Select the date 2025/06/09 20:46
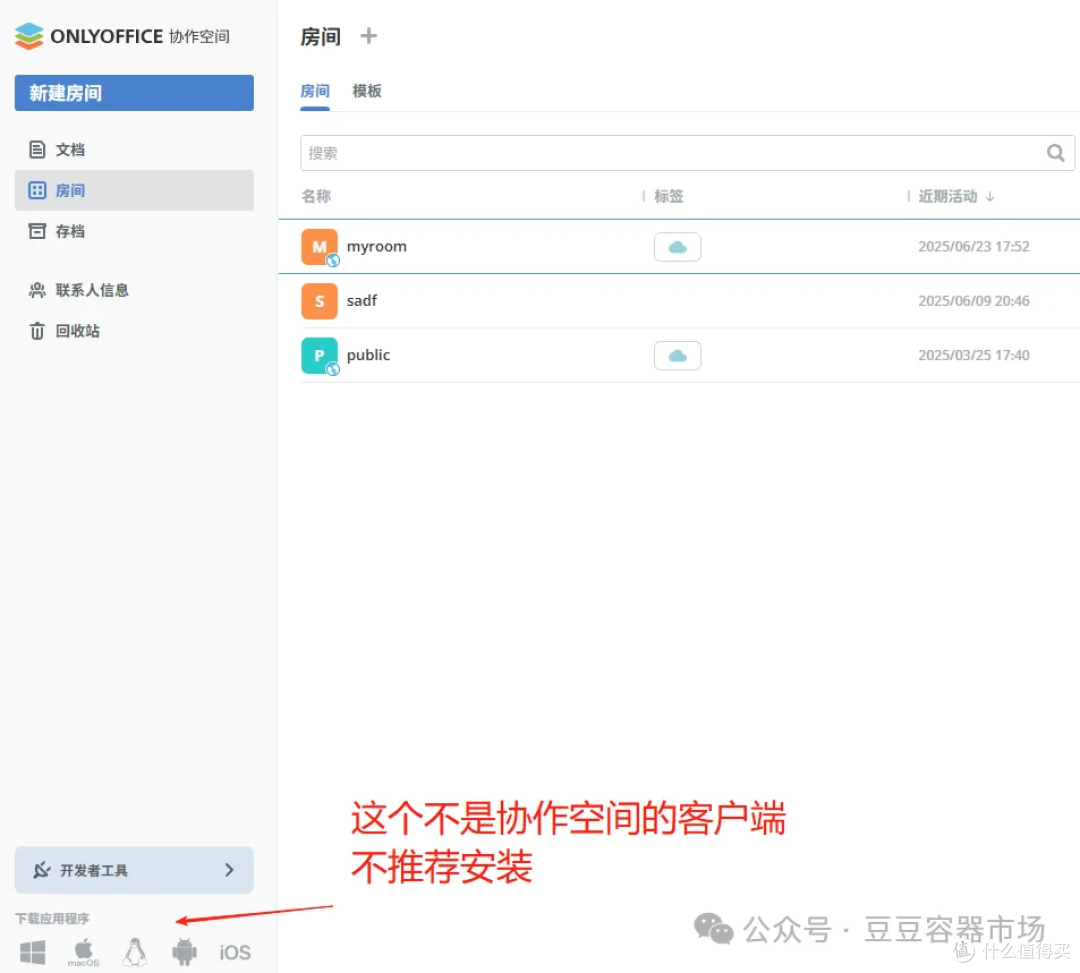 pos(974,301)
